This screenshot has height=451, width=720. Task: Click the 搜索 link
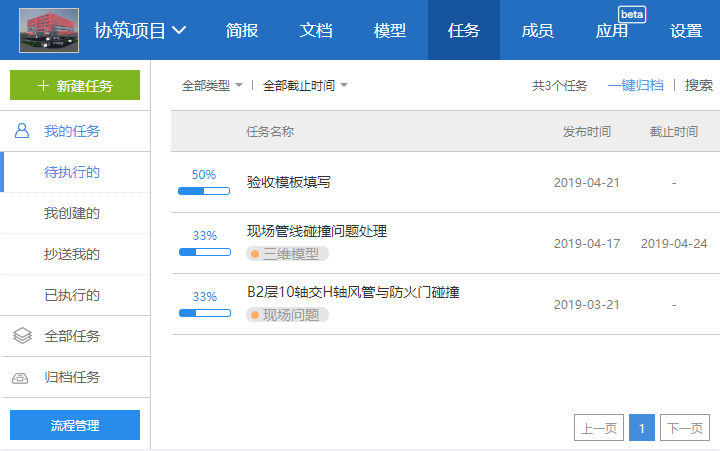click(698, 85)
